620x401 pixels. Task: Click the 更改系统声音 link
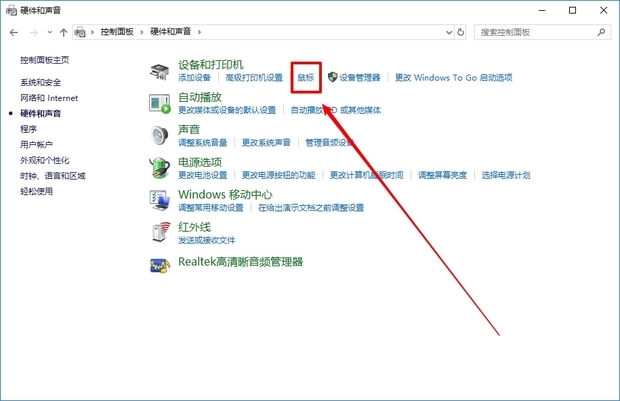(x=267, y=142)
